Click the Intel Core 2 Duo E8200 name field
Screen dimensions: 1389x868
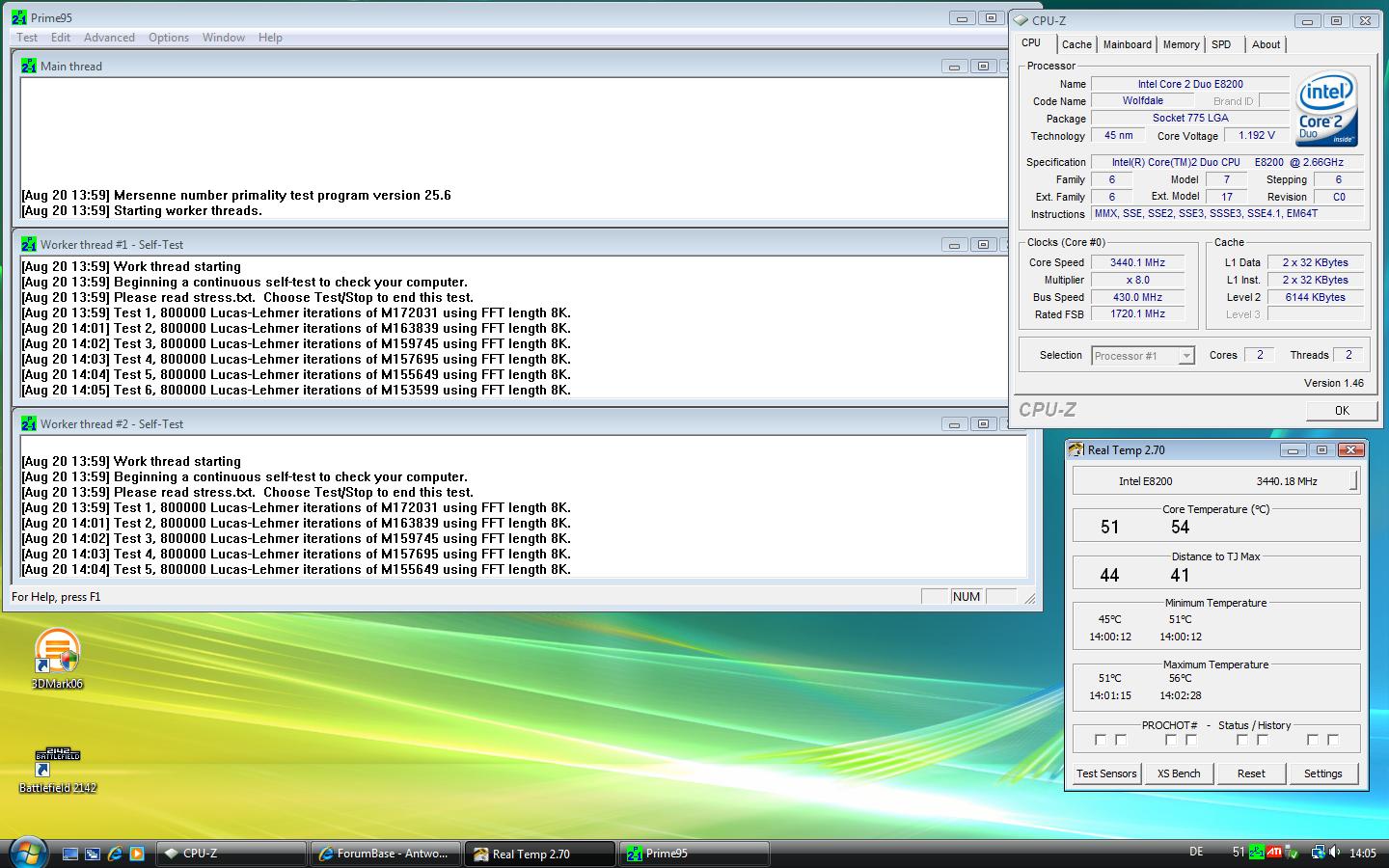1190,84
